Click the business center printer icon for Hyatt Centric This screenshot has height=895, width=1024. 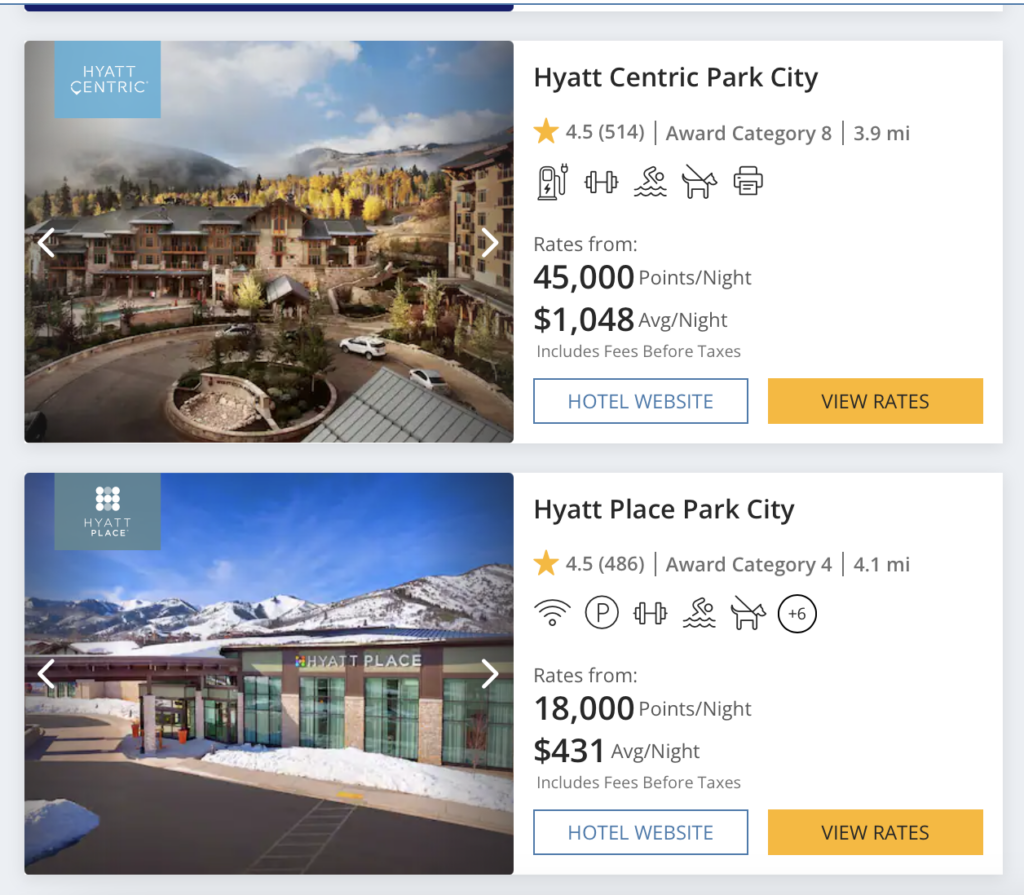point(747,182)
